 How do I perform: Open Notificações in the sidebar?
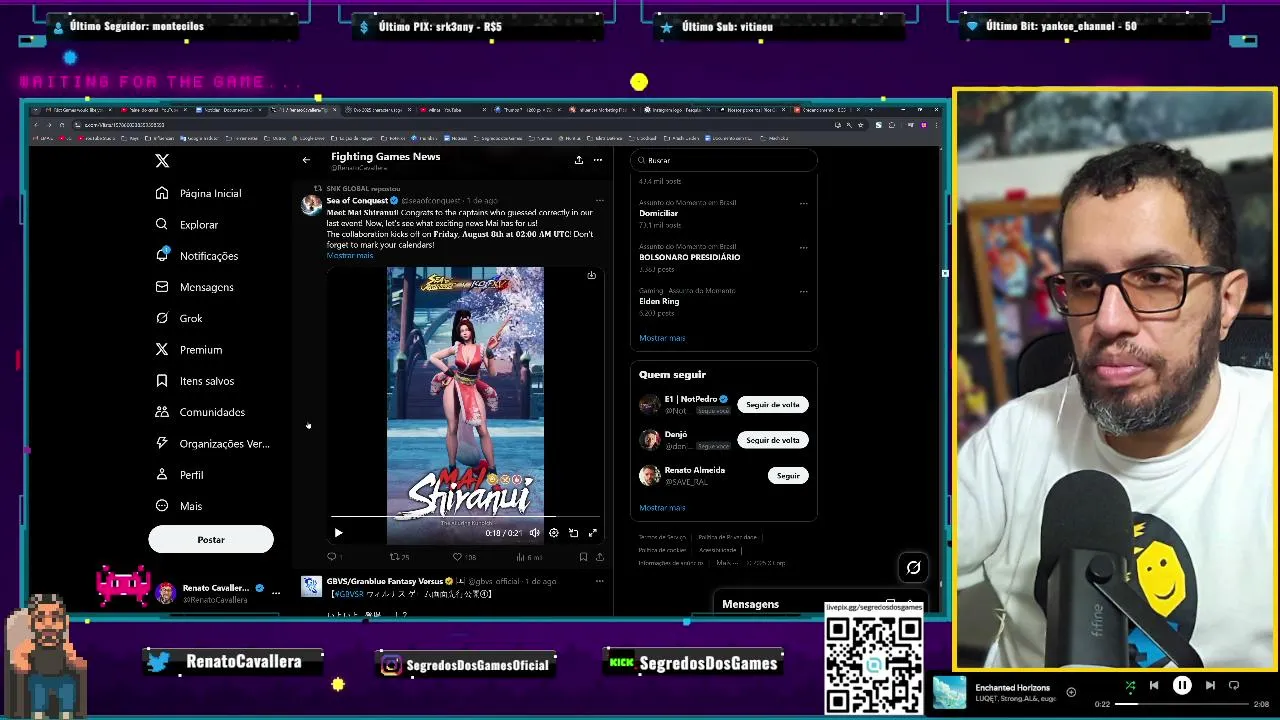(x=197, y=256)
